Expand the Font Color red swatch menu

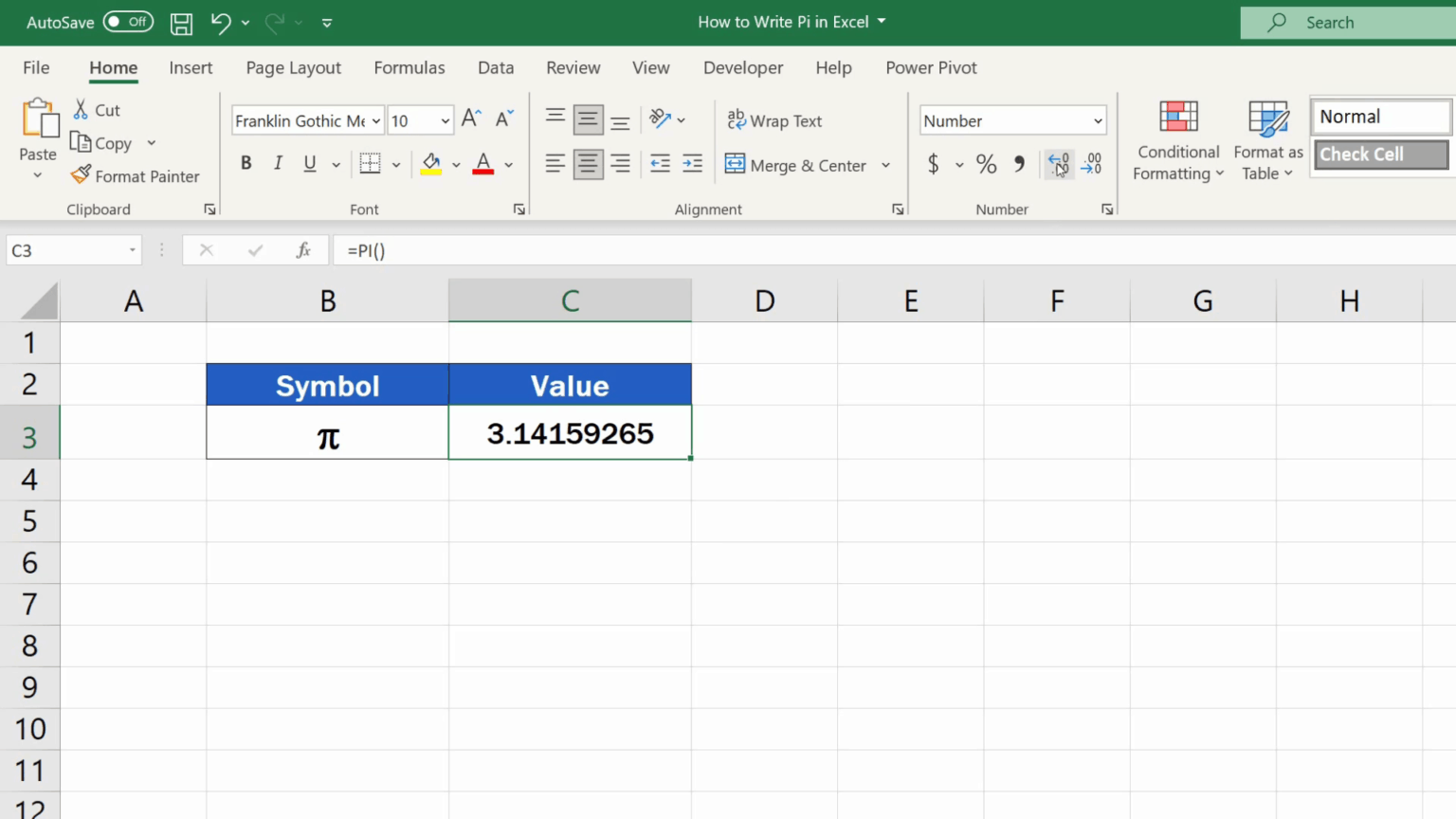click(508, 164)
